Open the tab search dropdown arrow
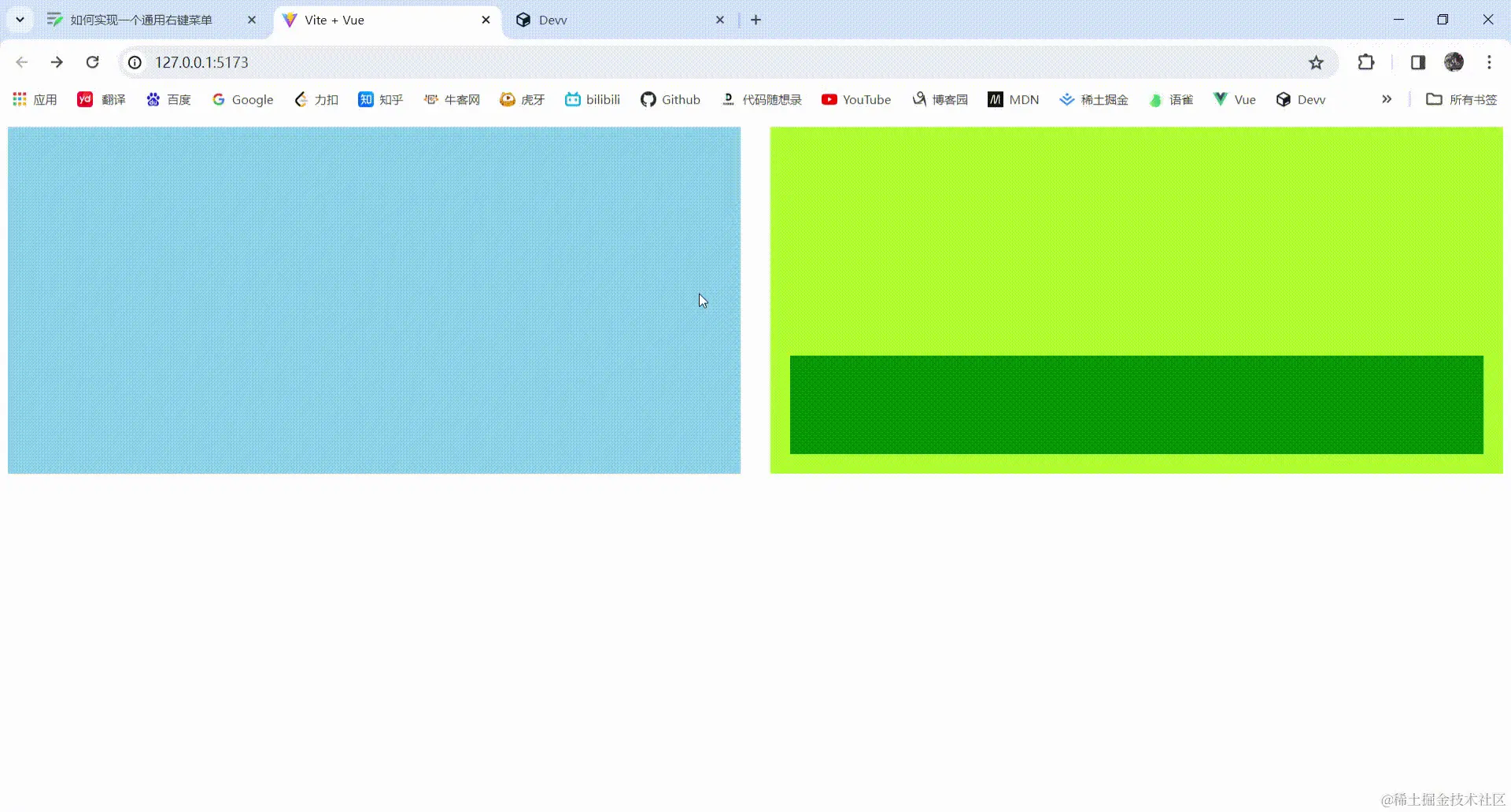This screenshot has width=1511, height=812. pos(20,20)
